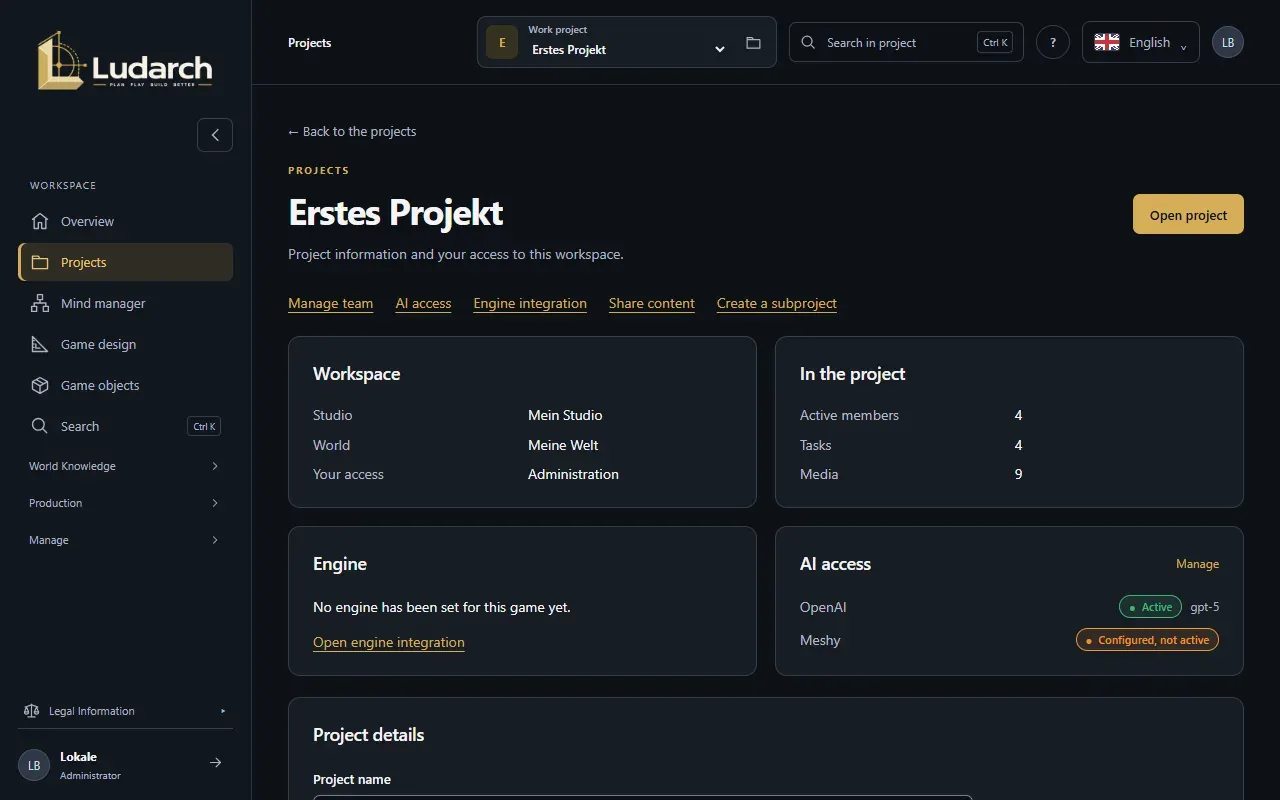Click the Legal Information scales icon

(x=31, y=711)
